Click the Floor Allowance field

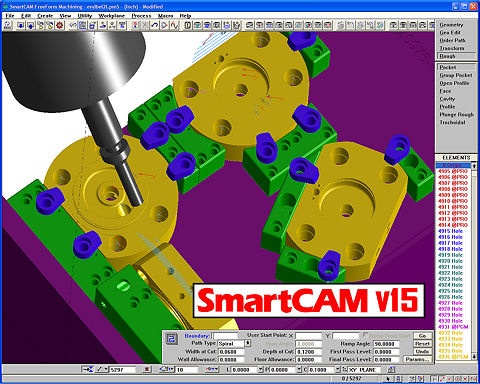point(309,360)
